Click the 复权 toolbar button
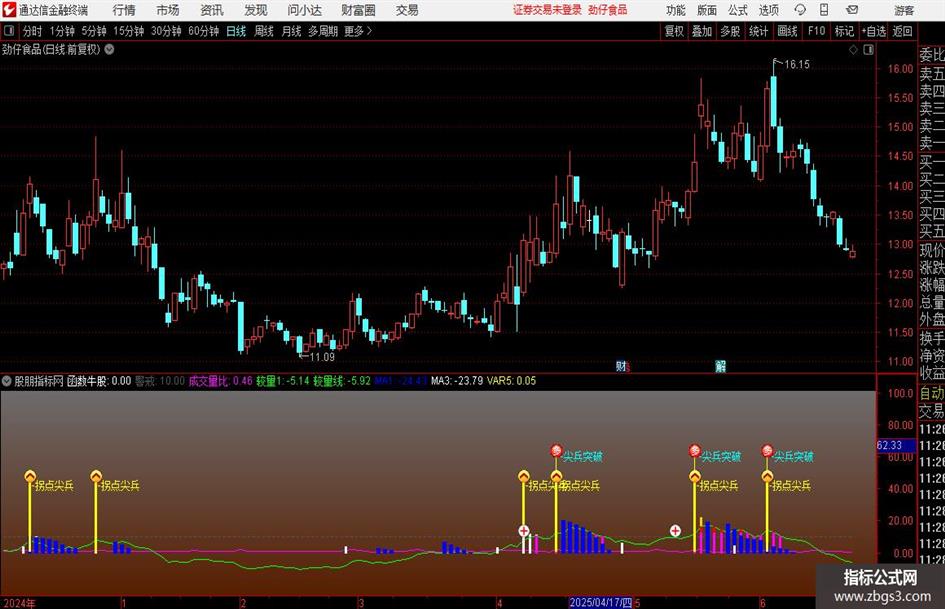The height and width of the screenshot is (609, 945). click(x=674, y=31)
